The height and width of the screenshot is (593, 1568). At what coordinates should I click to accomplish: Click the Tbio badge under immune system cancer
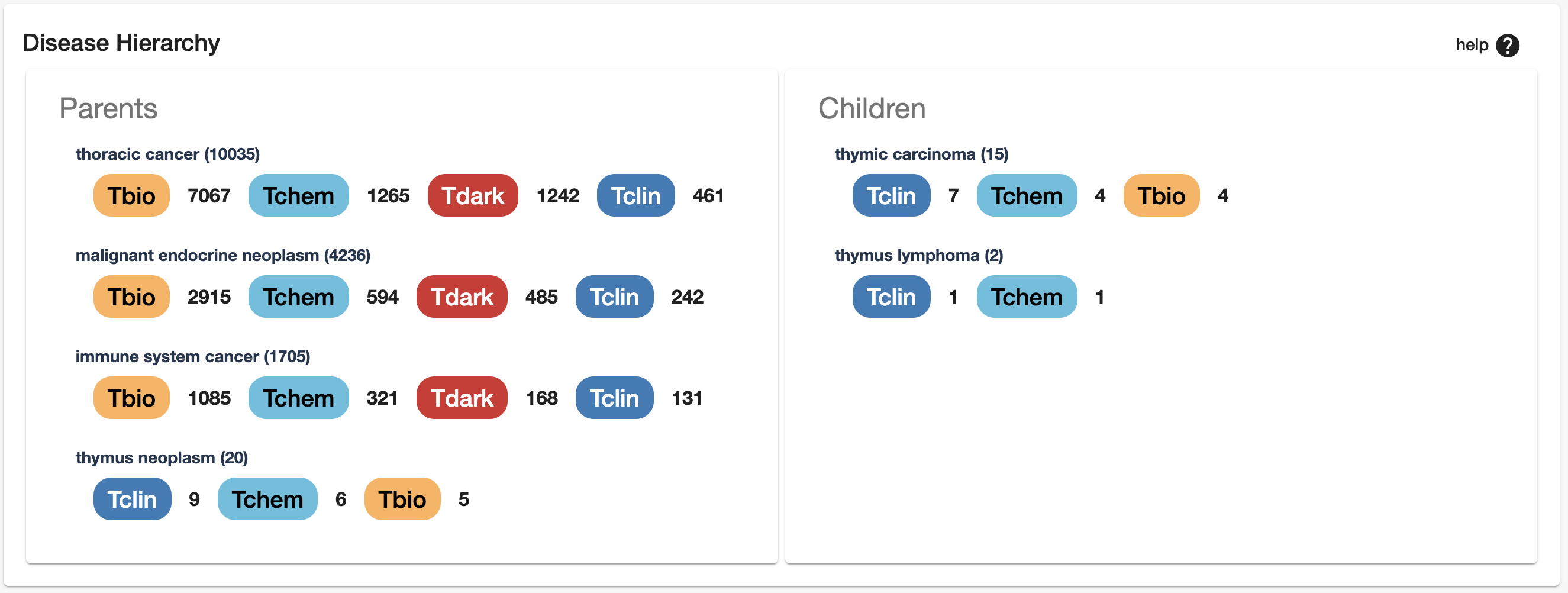[x=131, y=398]
